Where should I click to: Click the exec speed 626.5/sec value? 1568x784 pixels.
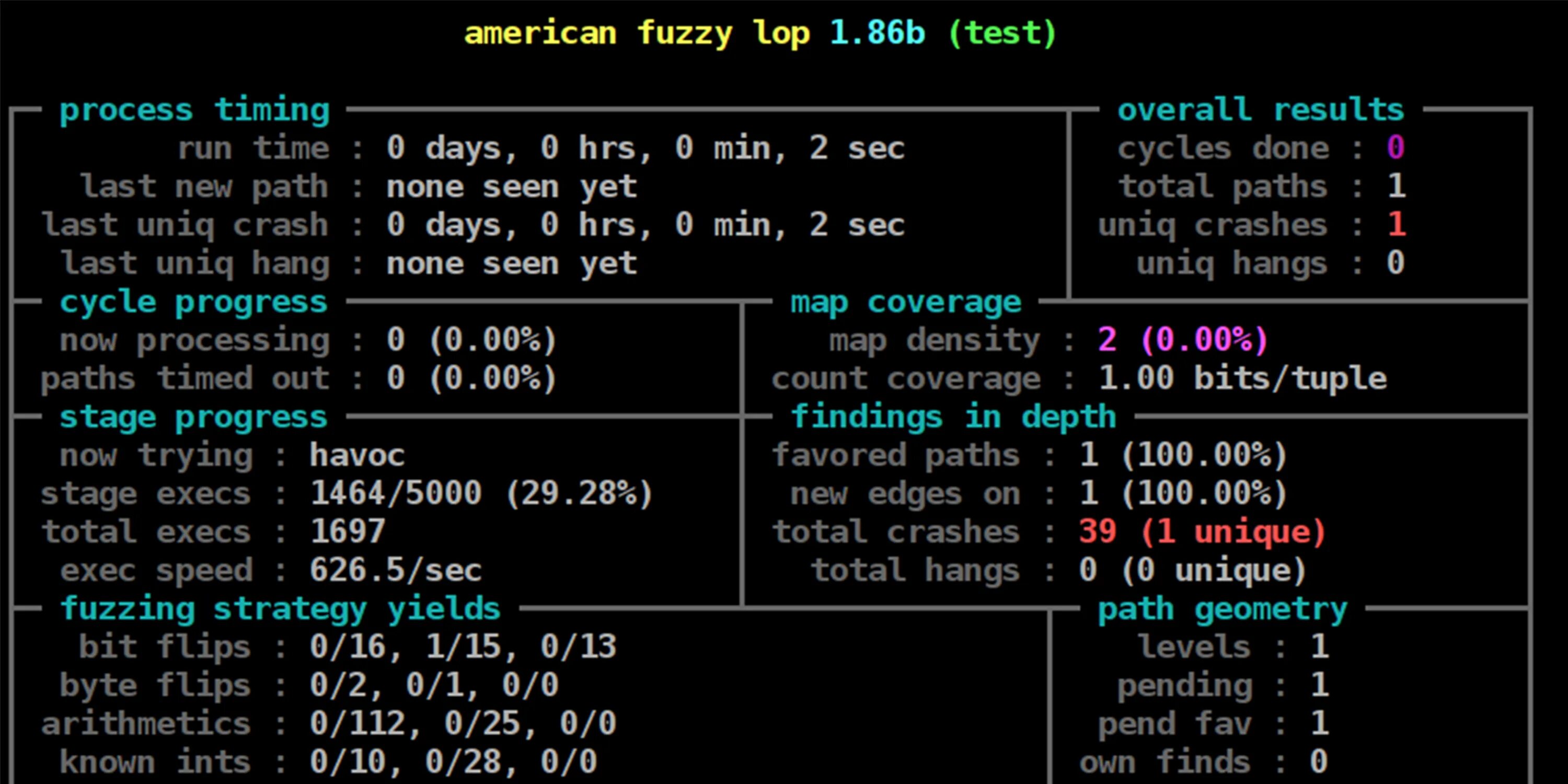coord(396,570)
